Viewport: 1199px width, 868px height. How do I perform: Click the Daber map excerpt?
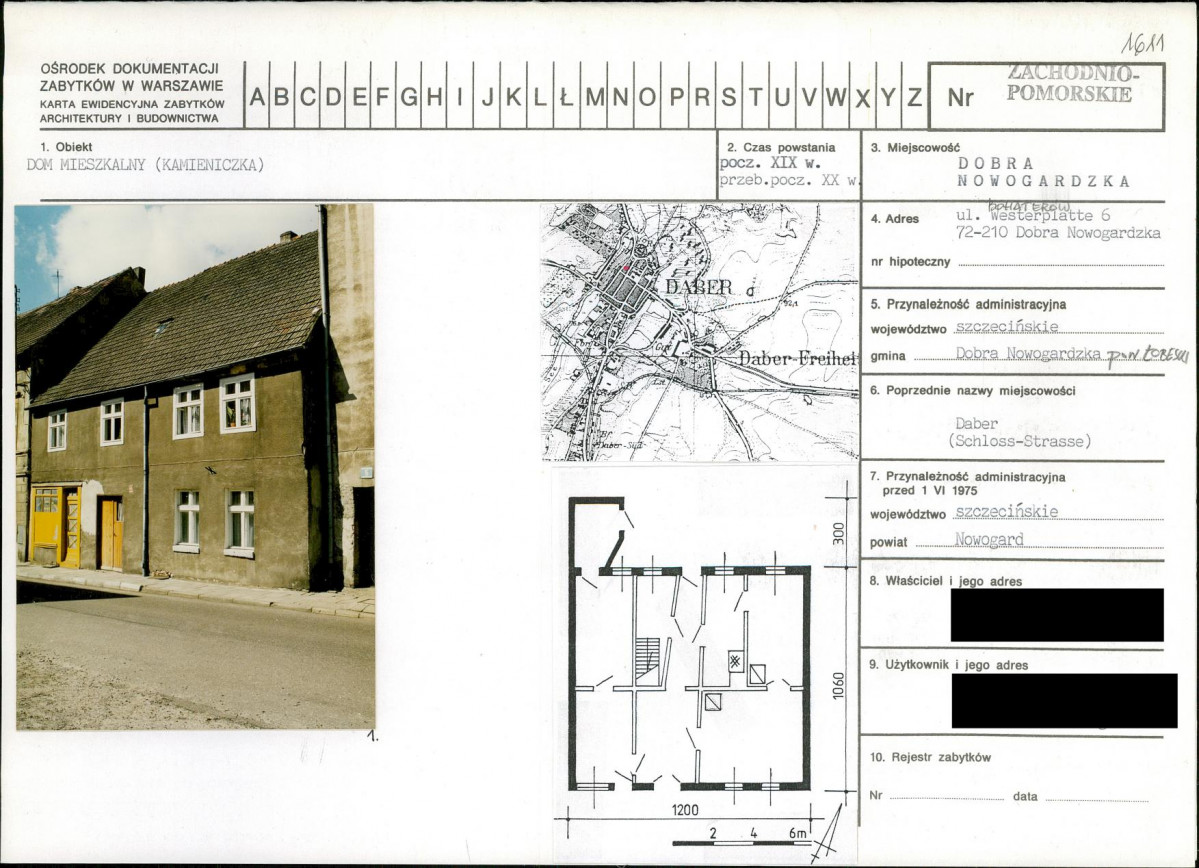tap(700, 332)
